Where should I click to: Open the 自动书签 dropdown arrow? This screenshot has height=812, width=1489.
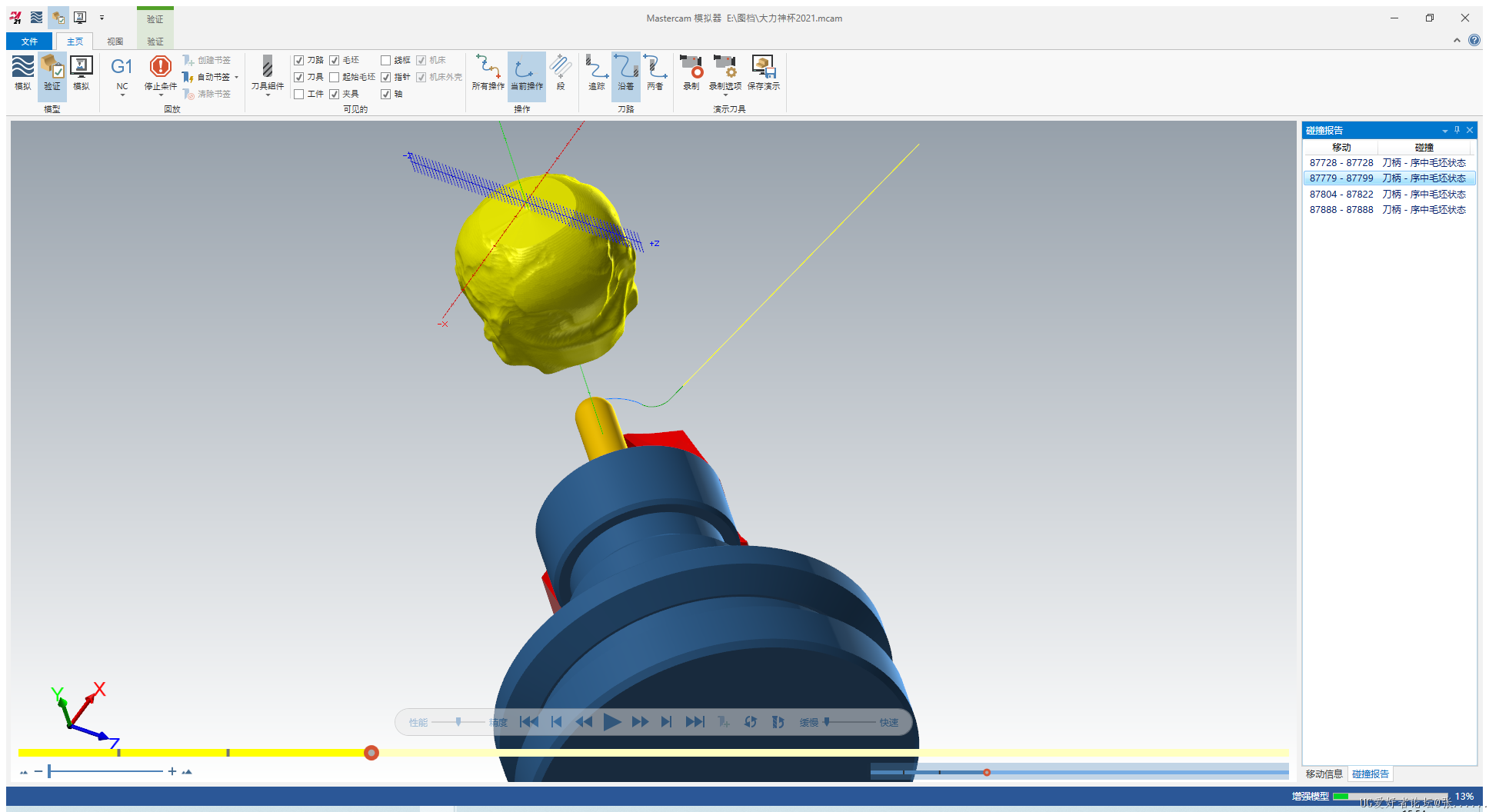[237, 77]
